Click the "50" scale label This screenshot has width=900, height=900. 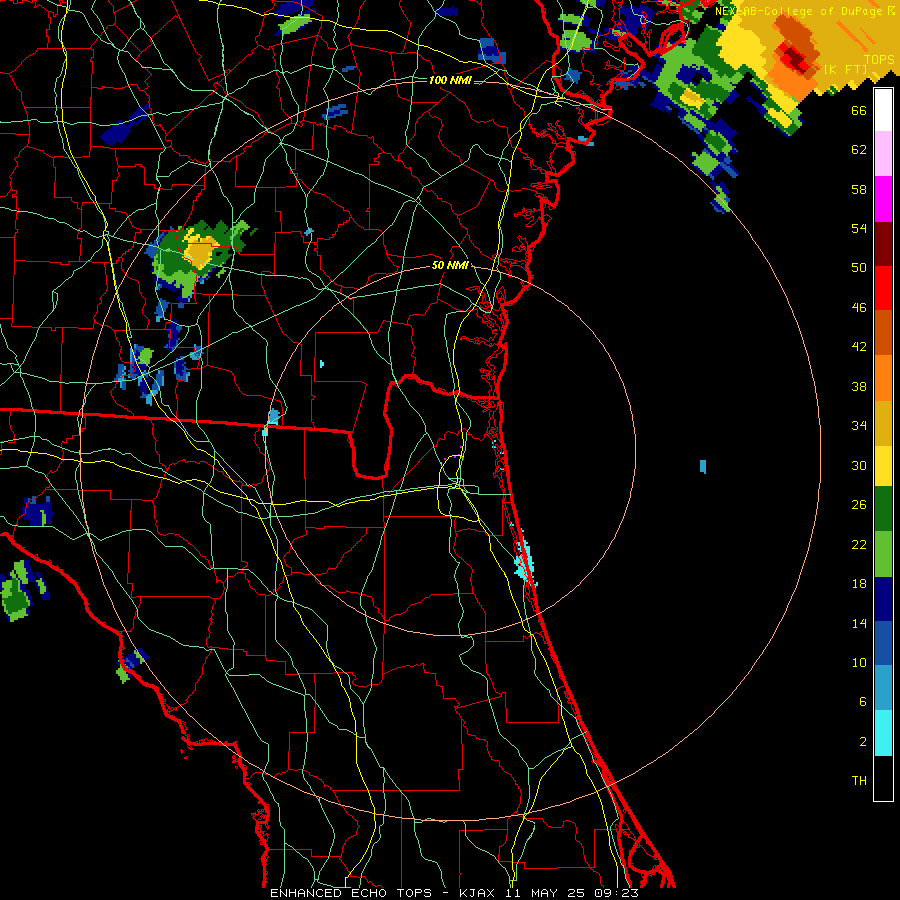[x=859, y=267]
